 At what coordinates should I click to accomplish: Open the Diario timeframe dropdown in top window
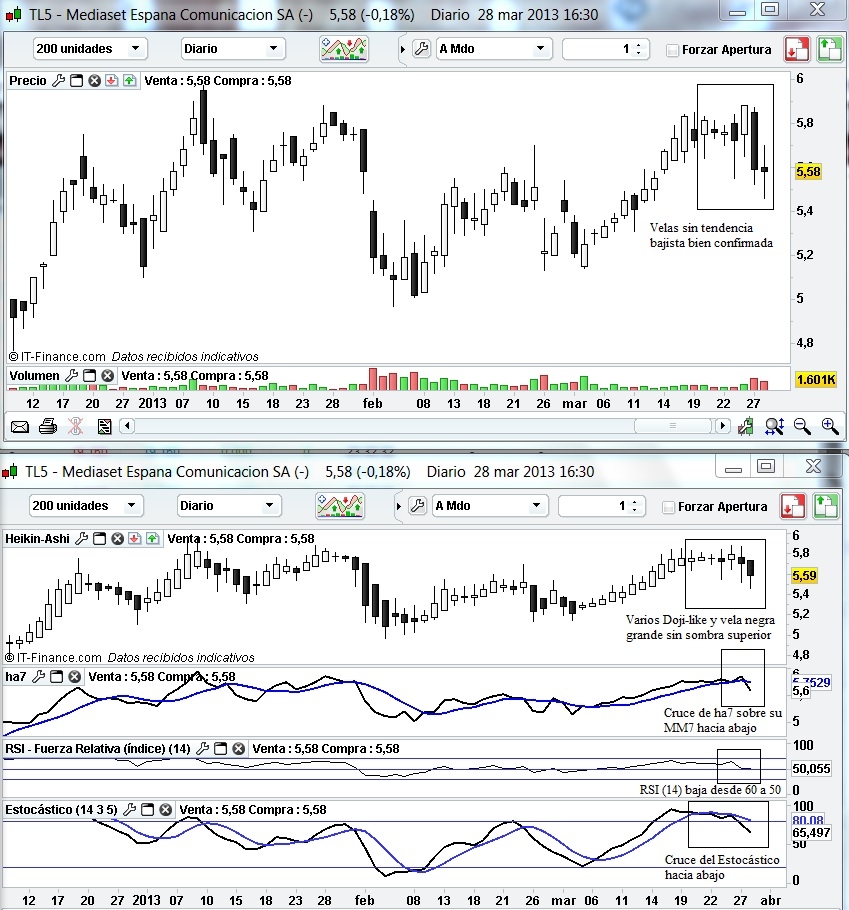coord(233,49)
